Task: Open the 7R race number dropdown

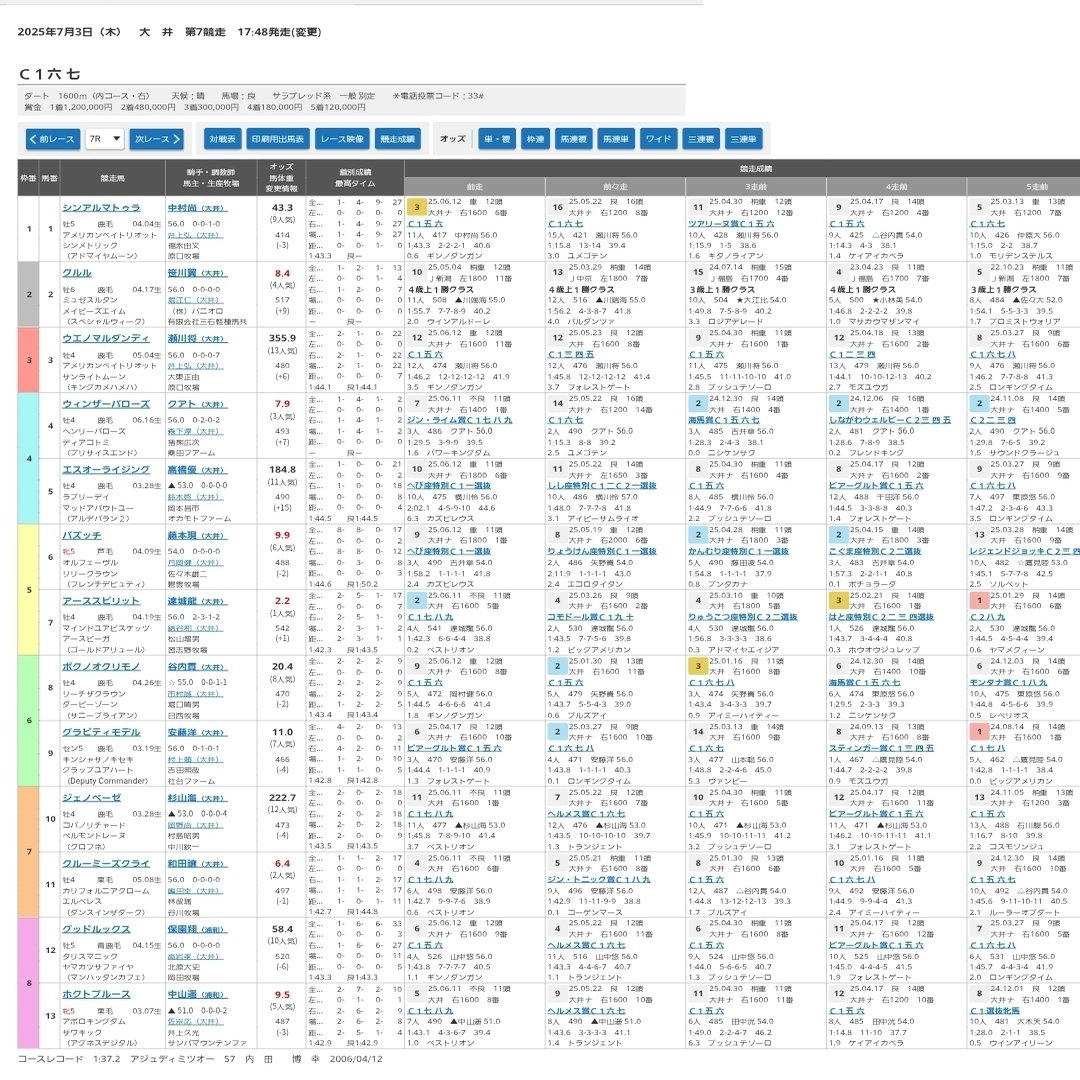Action: pos(105,139)
